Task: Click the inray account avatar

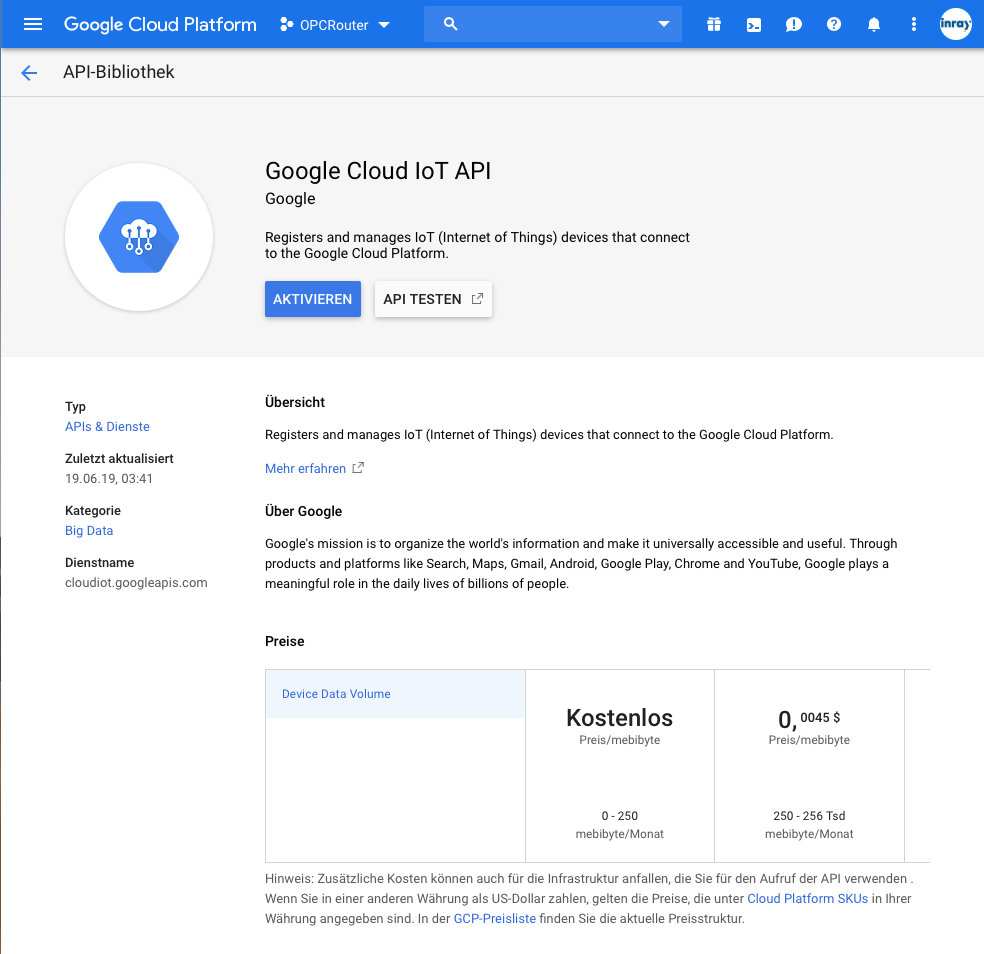Action: [955, 24]
